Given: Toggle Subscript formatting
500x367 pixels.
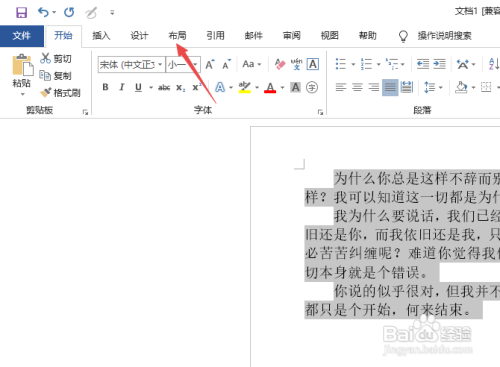Looking at the screenshot, I should click(180, 88).
